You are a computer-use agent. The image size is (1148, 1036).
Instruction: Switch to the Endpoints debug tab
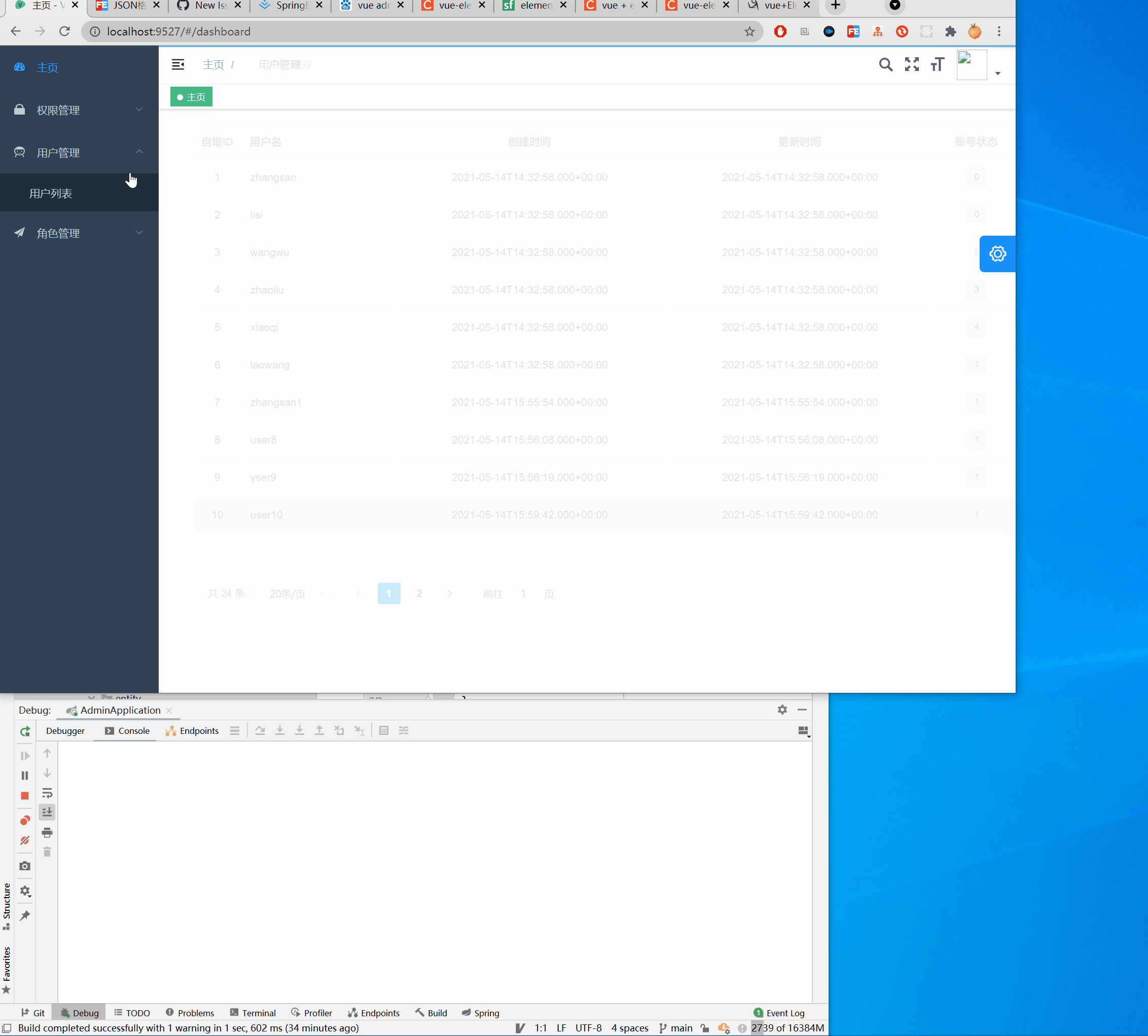(192, 731)
